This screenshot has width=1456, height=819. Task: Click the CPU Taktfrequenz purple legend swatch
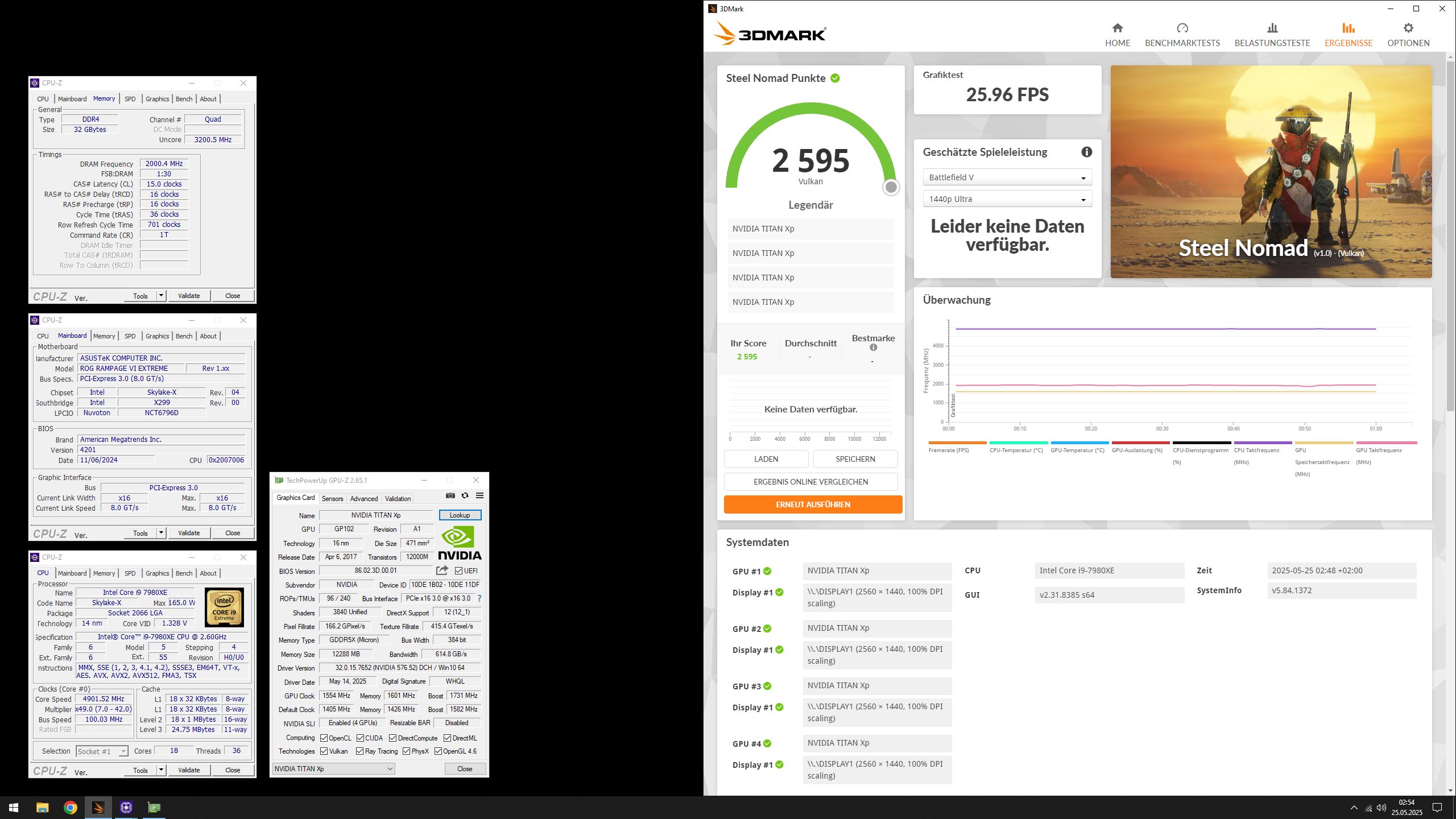(1263, 442)
